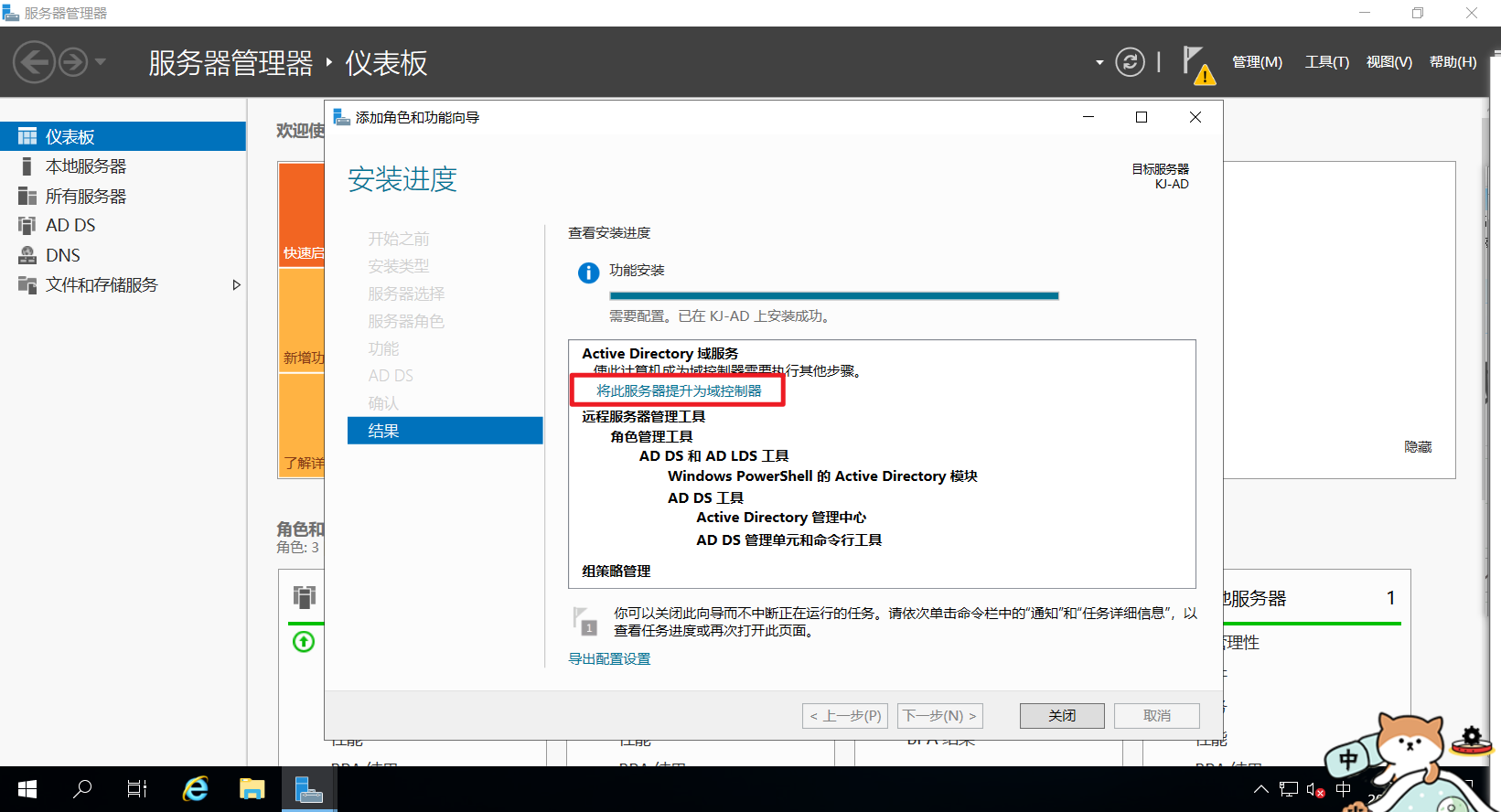1501x812 pixels.
Task: Click the muted volume tray icon
Action: tap(1315, 789)
